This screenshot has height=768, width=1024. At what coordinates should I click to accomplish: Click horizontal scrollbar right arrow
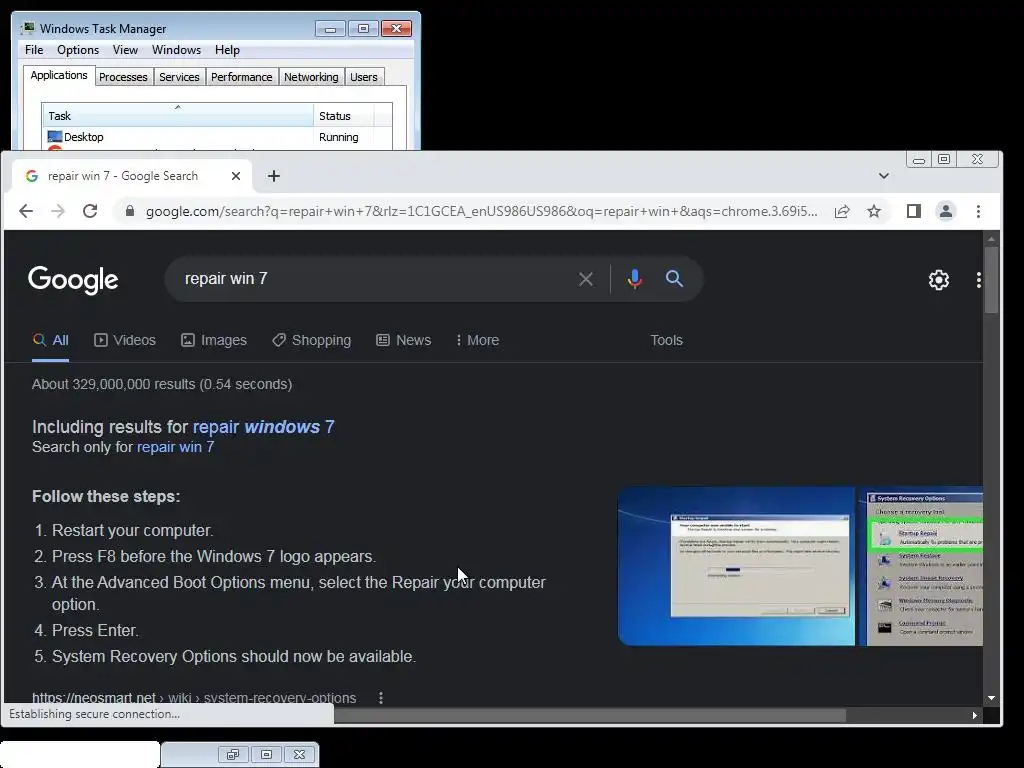coord(974,715)
